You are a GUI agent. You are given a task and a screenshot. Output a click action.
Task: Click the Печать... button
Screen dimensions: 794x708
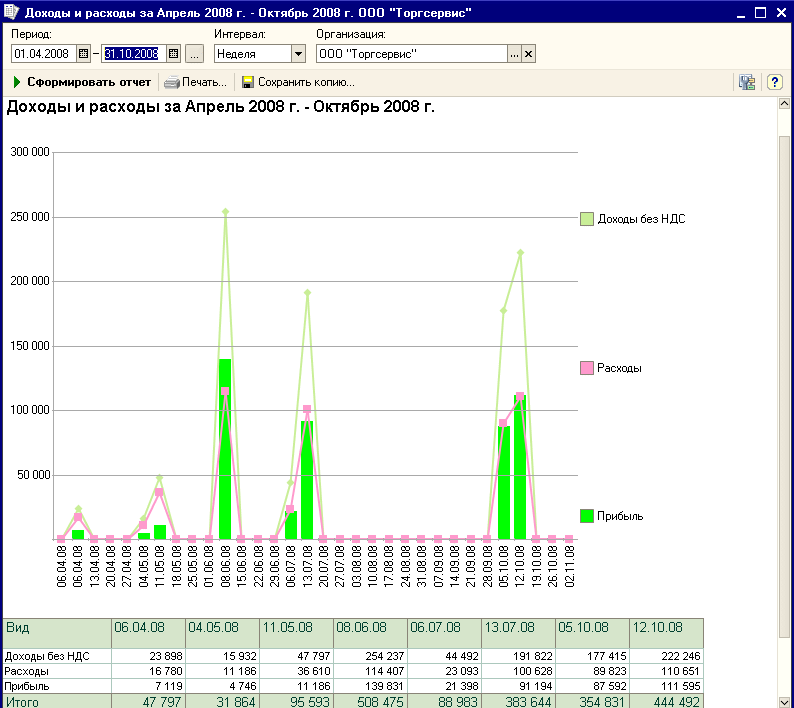[196, 82]
